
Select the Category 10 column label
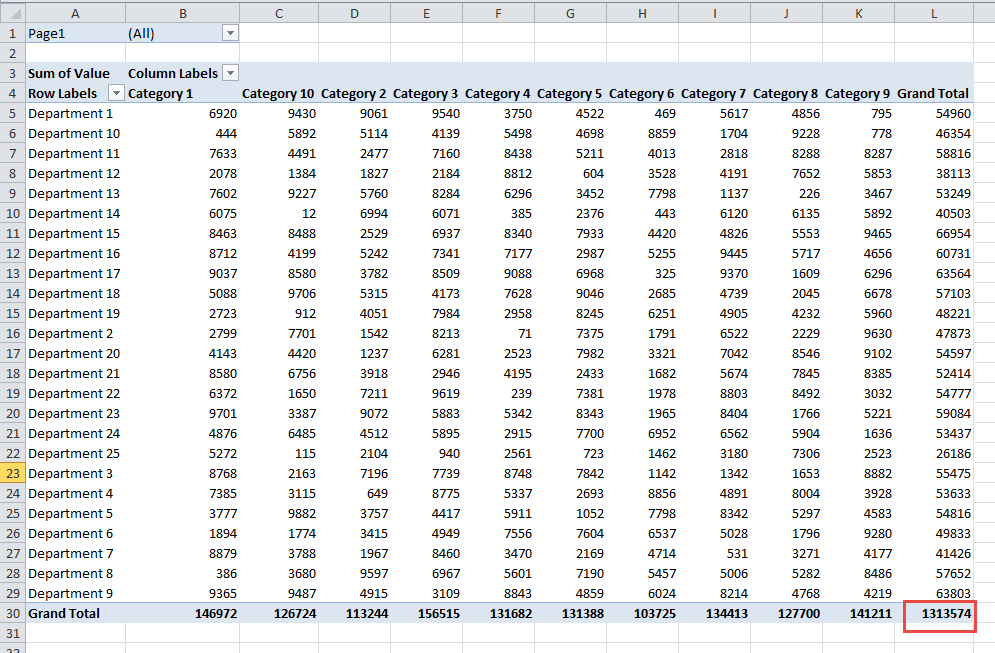point(279,93)
